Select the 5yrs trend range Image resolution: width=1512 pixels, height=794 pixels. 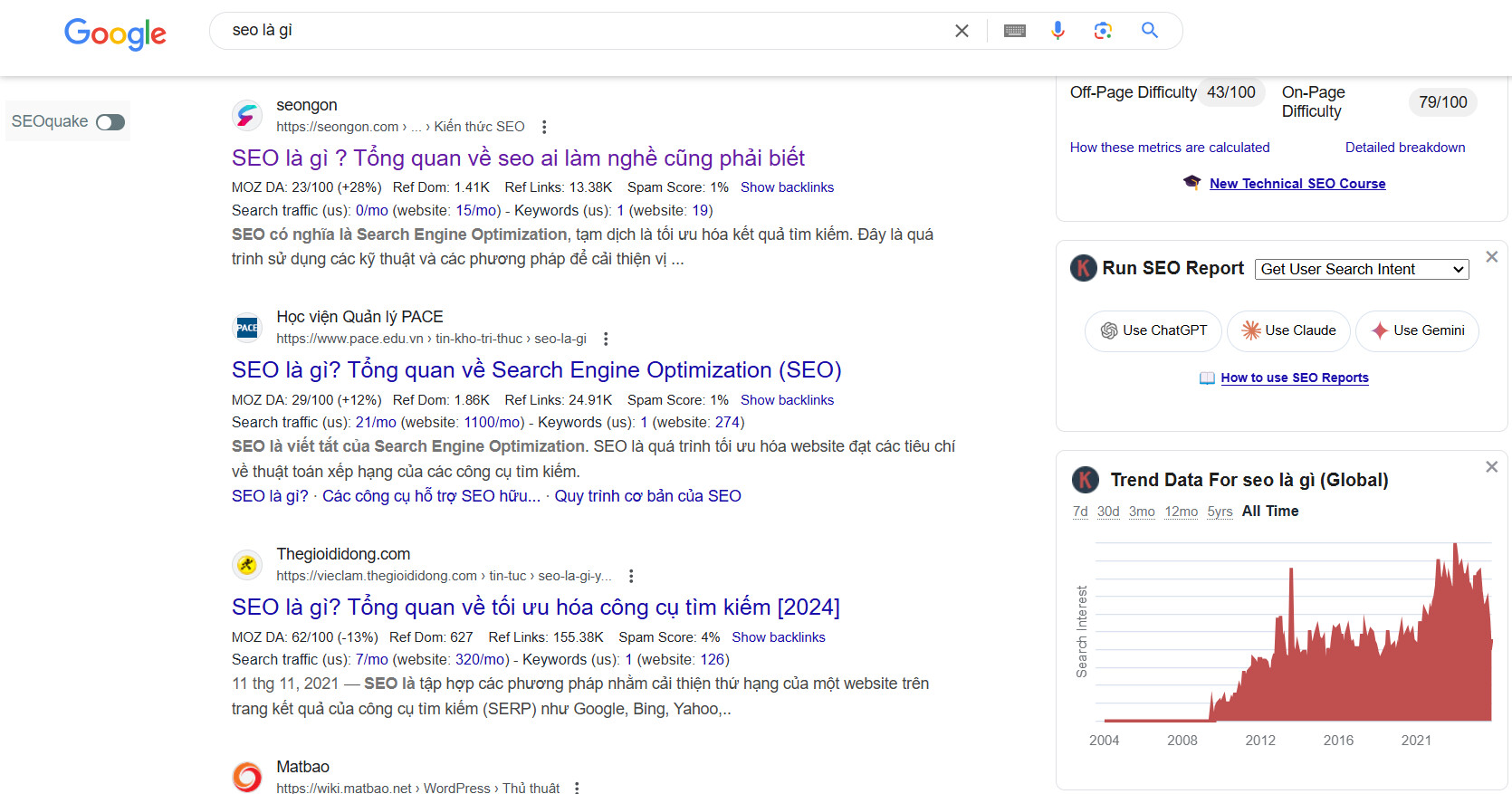1220,512
